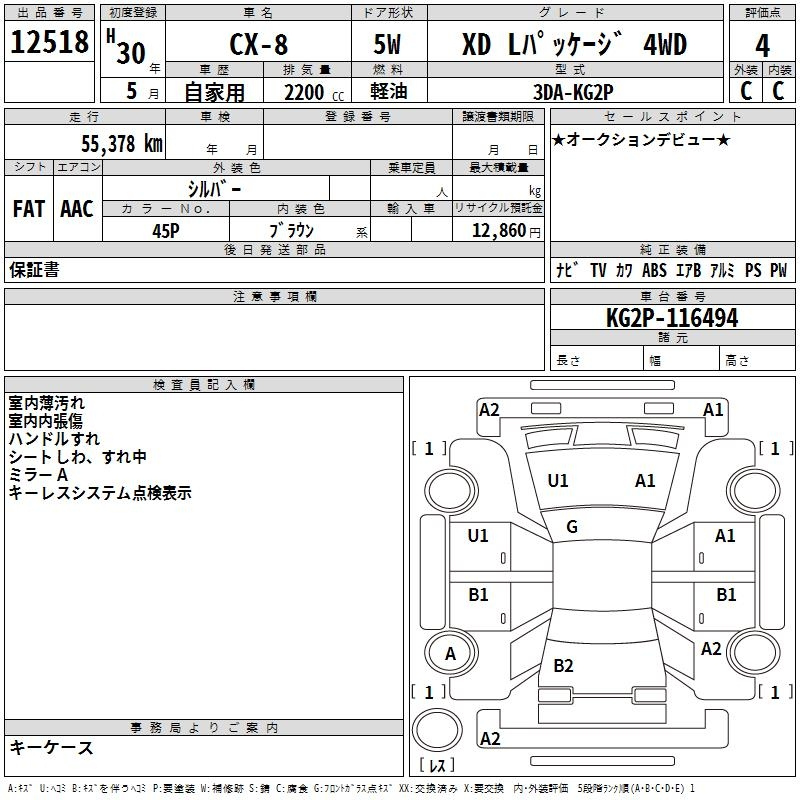Select the 12518 lot number
This screenshot has width=800, height=800.
click(50, 43)
